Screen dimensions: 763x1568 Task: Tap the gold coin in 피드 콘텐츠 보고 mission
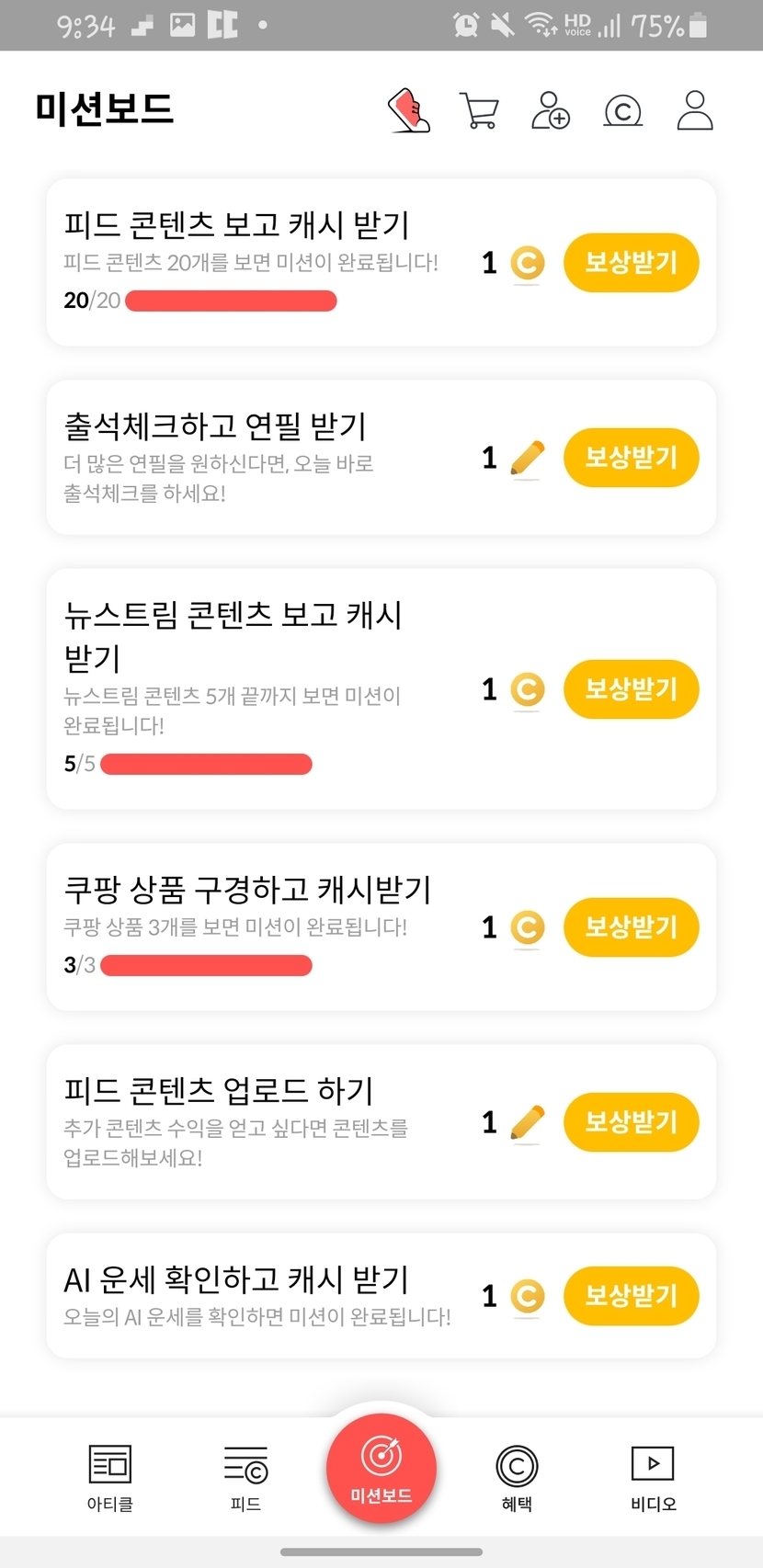tap(527, 264)
